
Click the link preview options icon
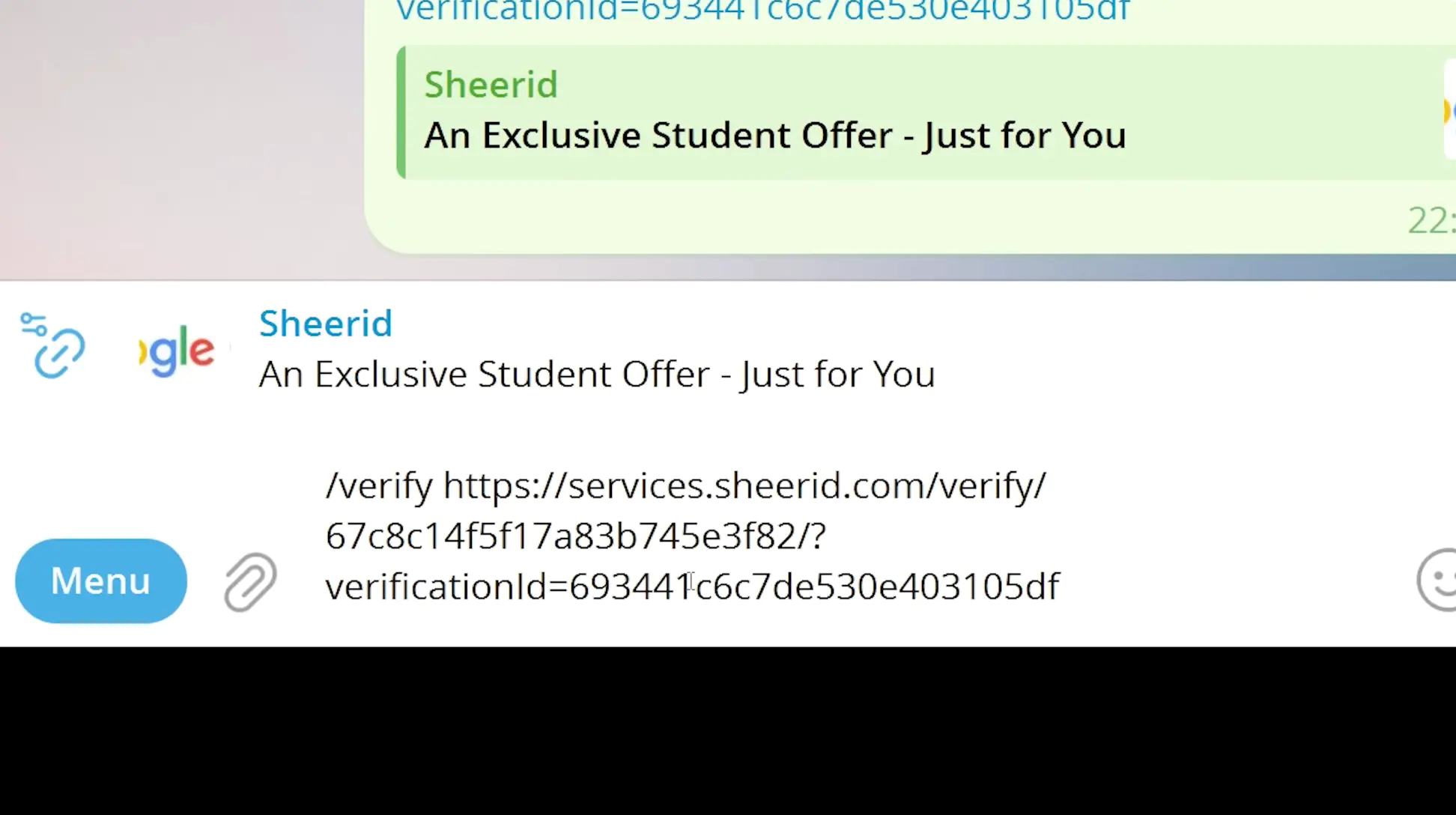(52, 346)
